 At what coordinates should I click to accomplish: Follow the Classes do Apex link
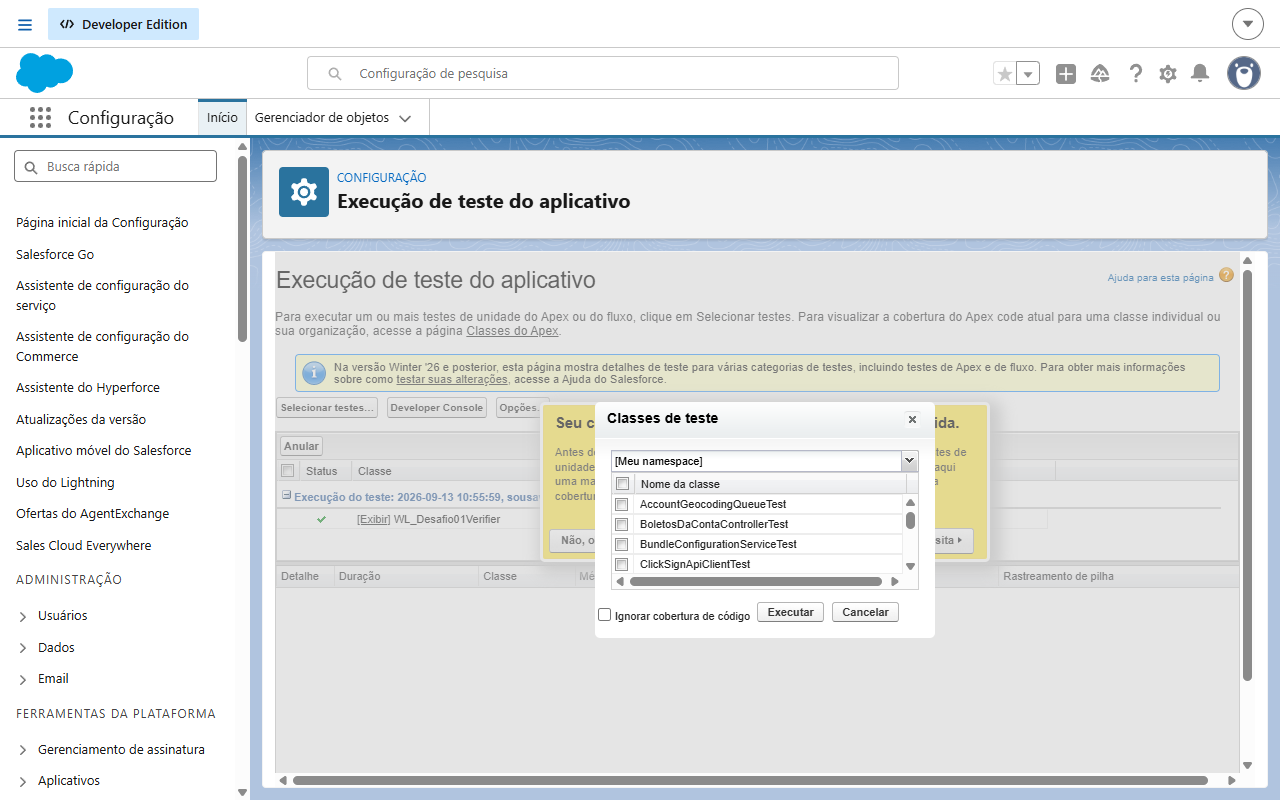pyautogui.click(x=512, y=331)
